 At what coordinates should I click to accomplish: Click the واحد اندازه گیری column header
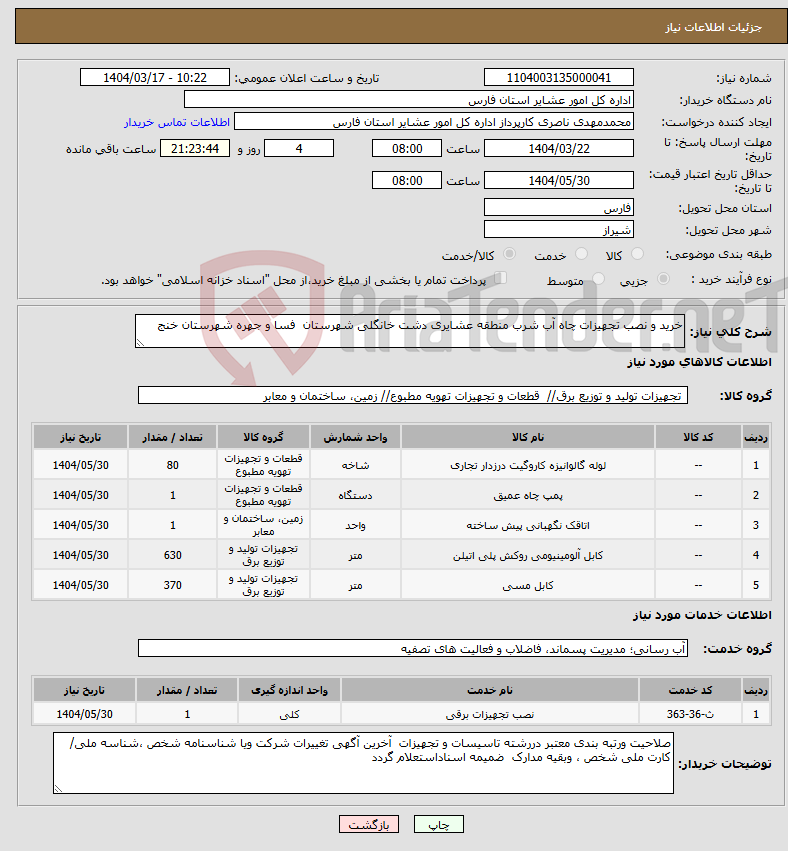pos(289,690)
